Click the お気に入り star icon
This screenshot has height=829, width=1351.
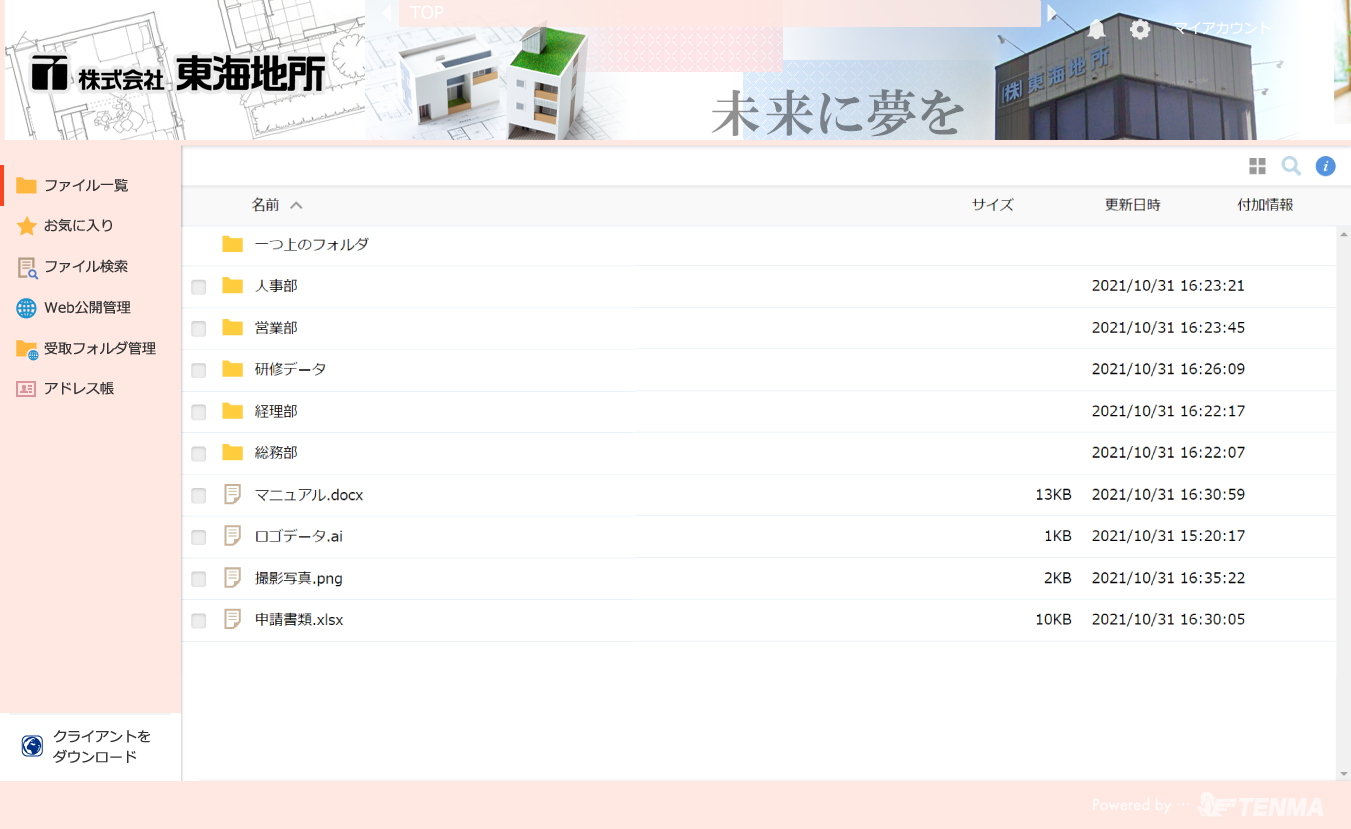pos(26,226)
